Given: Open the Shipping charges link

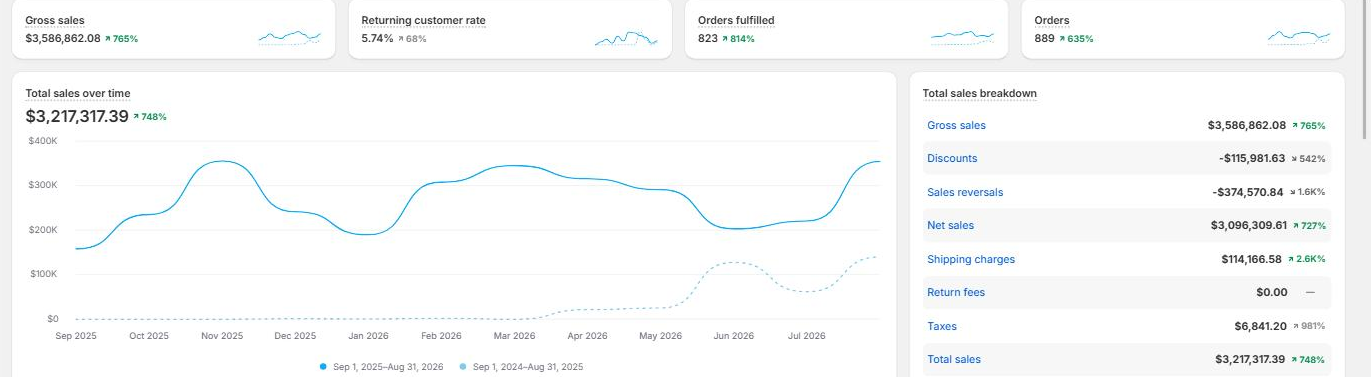Looking at the screenshot, I should point(971,259).
